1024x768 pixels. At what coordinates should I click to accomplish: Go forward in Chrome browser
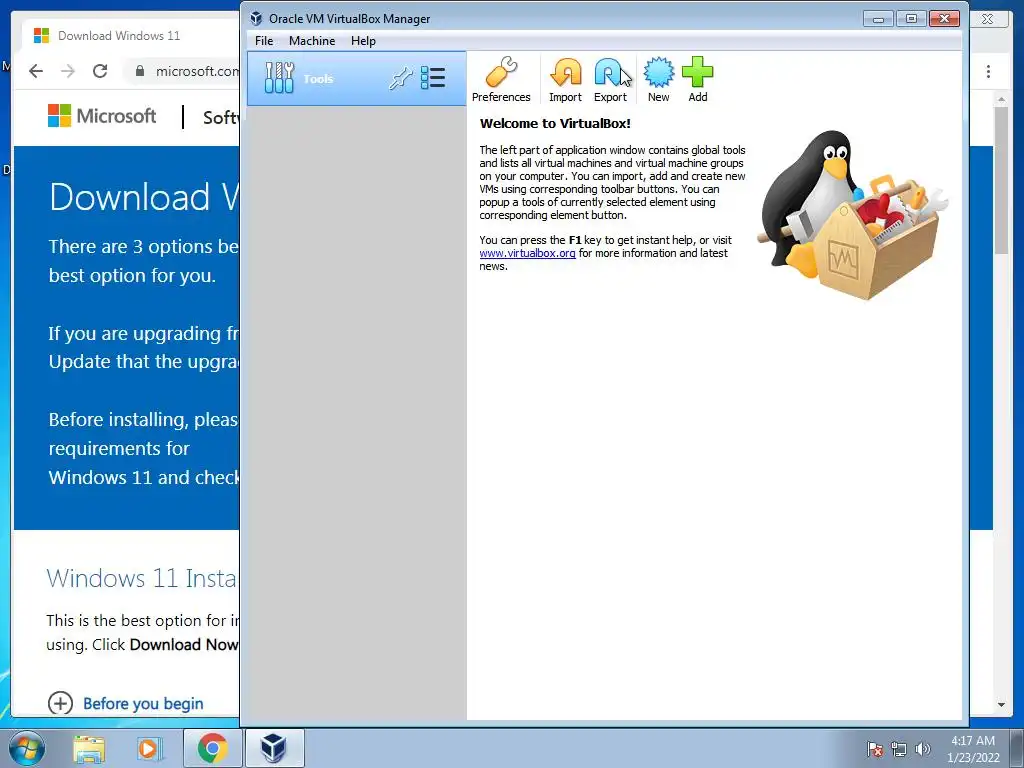pyautogui.click(x=68, y=71)
